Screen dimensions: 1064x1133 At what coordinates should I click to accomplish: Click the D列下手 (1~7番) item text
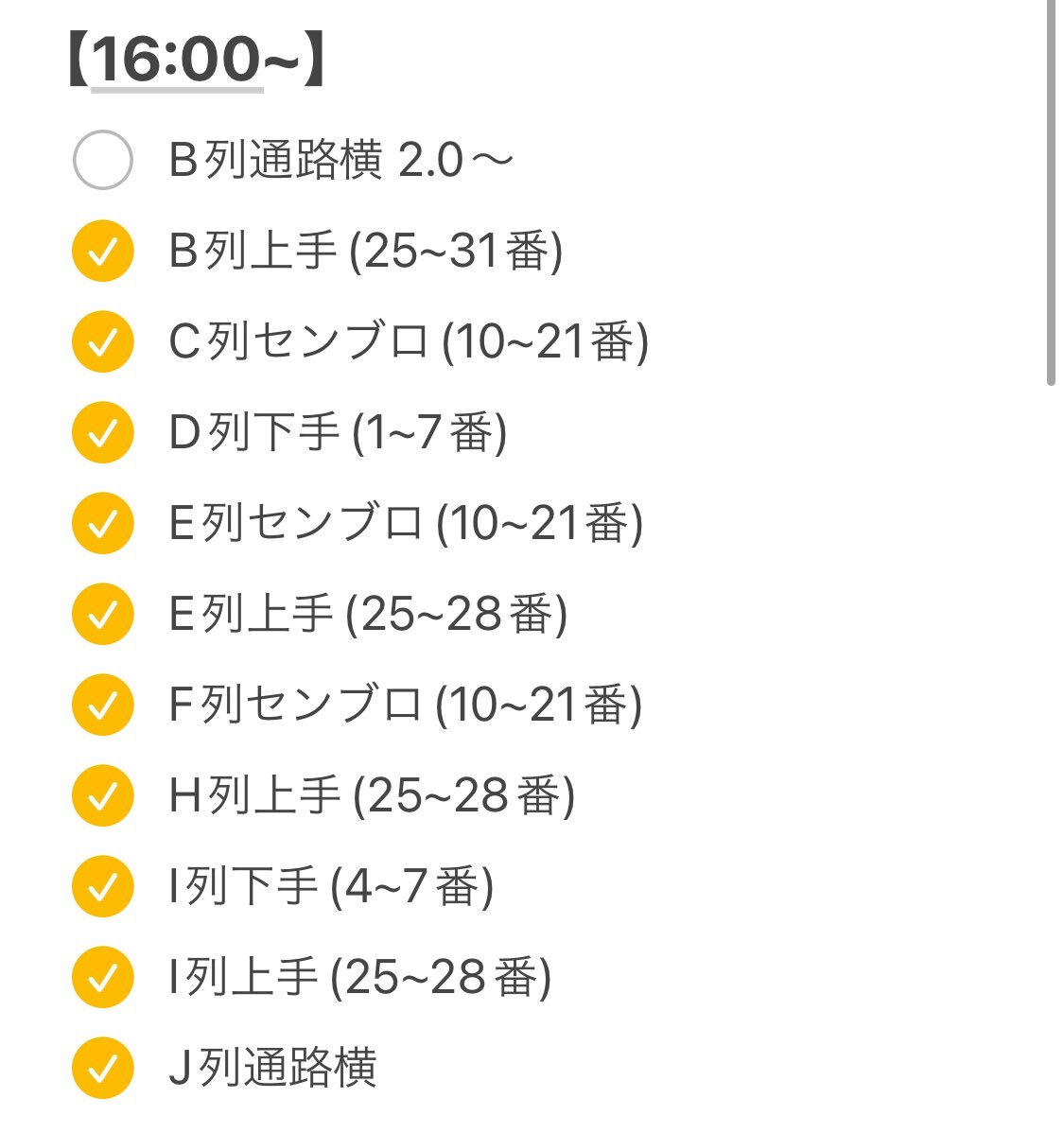coord(338,432)
